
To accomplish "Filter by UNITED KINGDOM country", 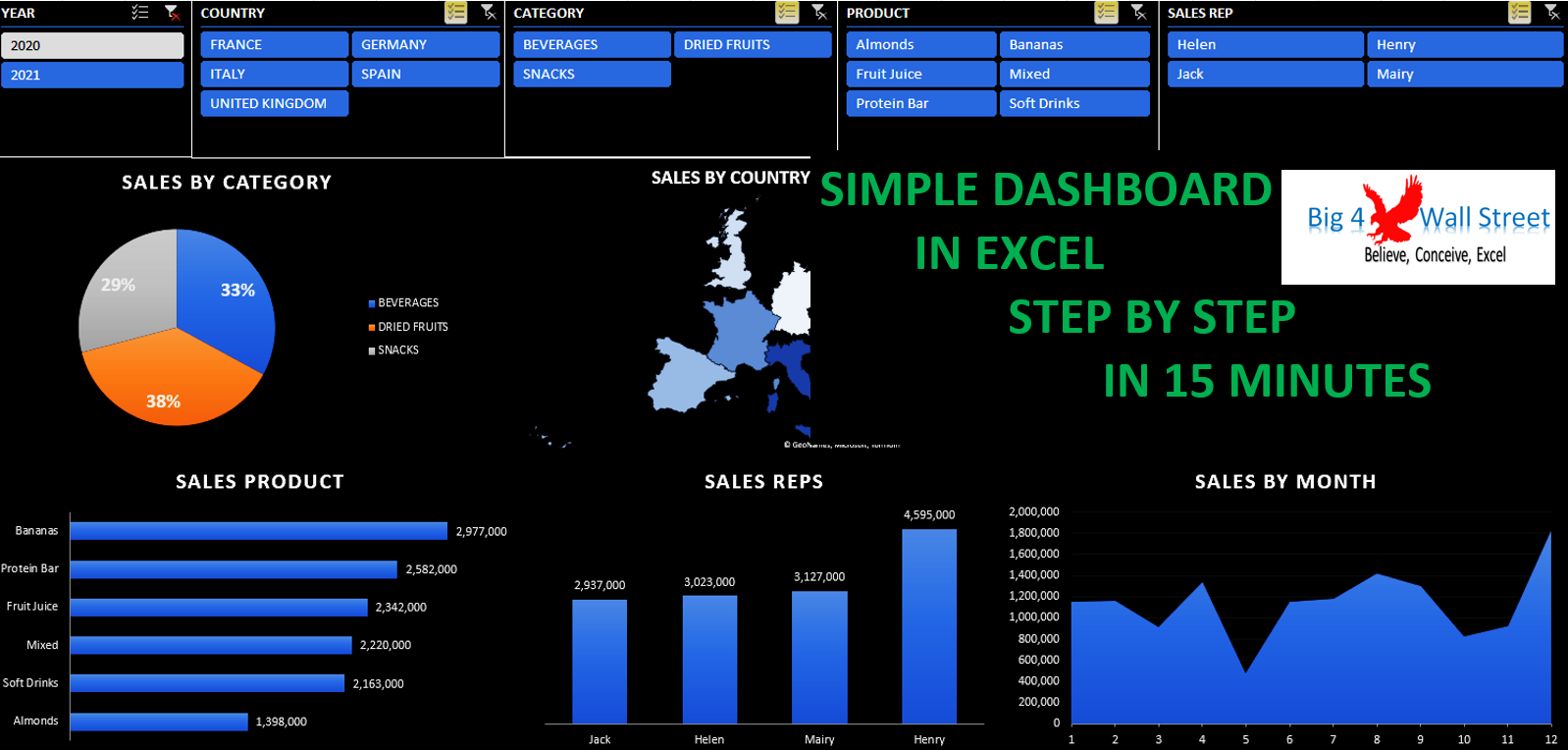I will tap(275, 103).
